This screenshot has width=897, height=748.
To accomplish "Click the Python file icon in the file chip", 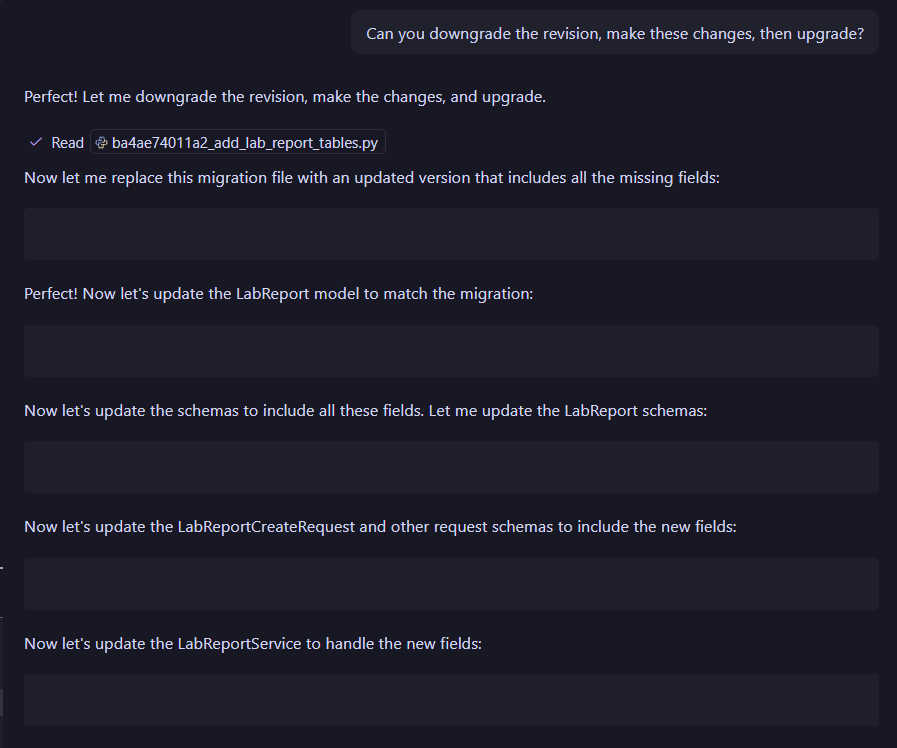I will pyautogui.click(x=102, y=143).
